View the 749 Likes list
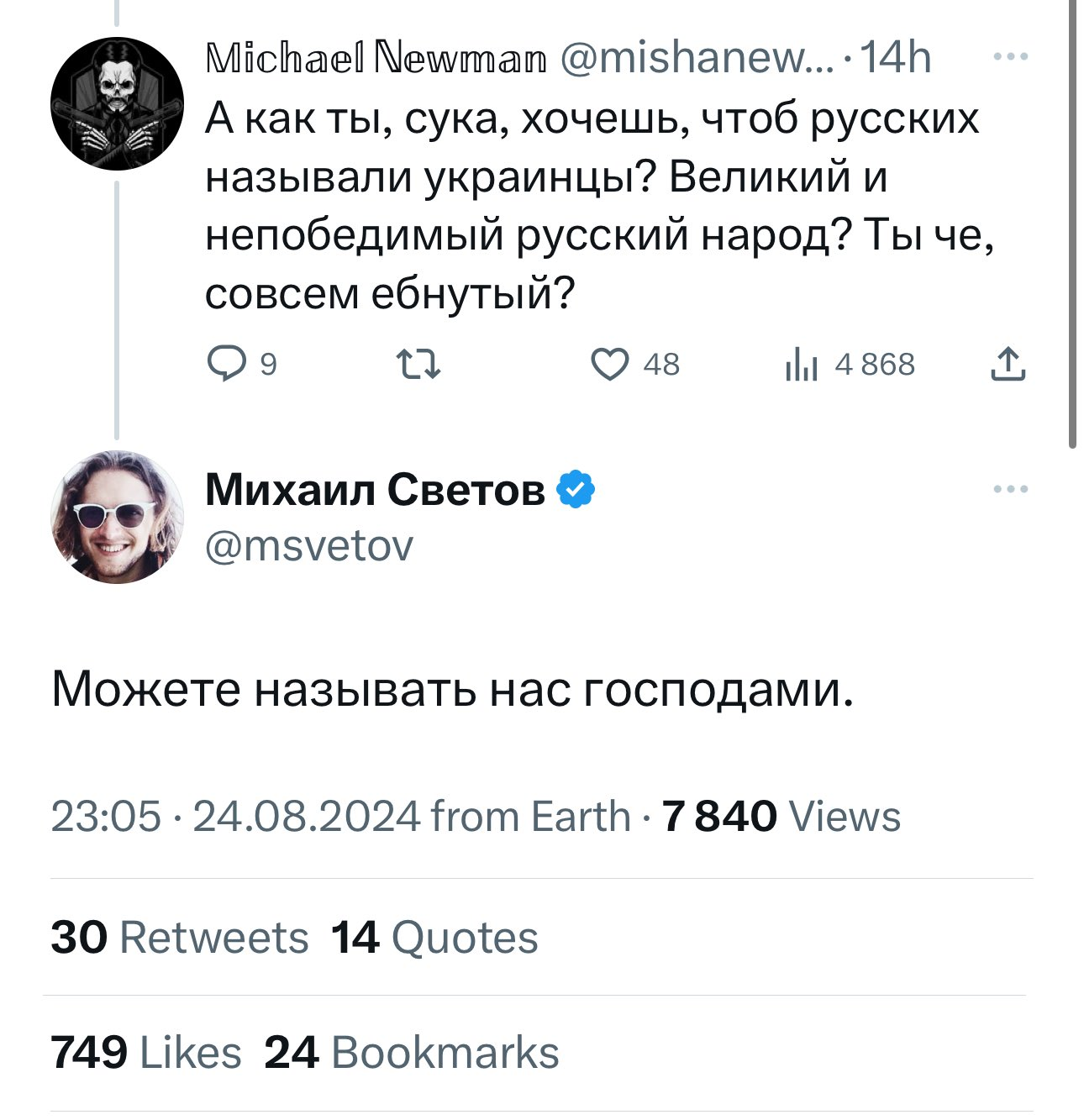Screen dimensions: 1084x1120 tap(146, 1052)
